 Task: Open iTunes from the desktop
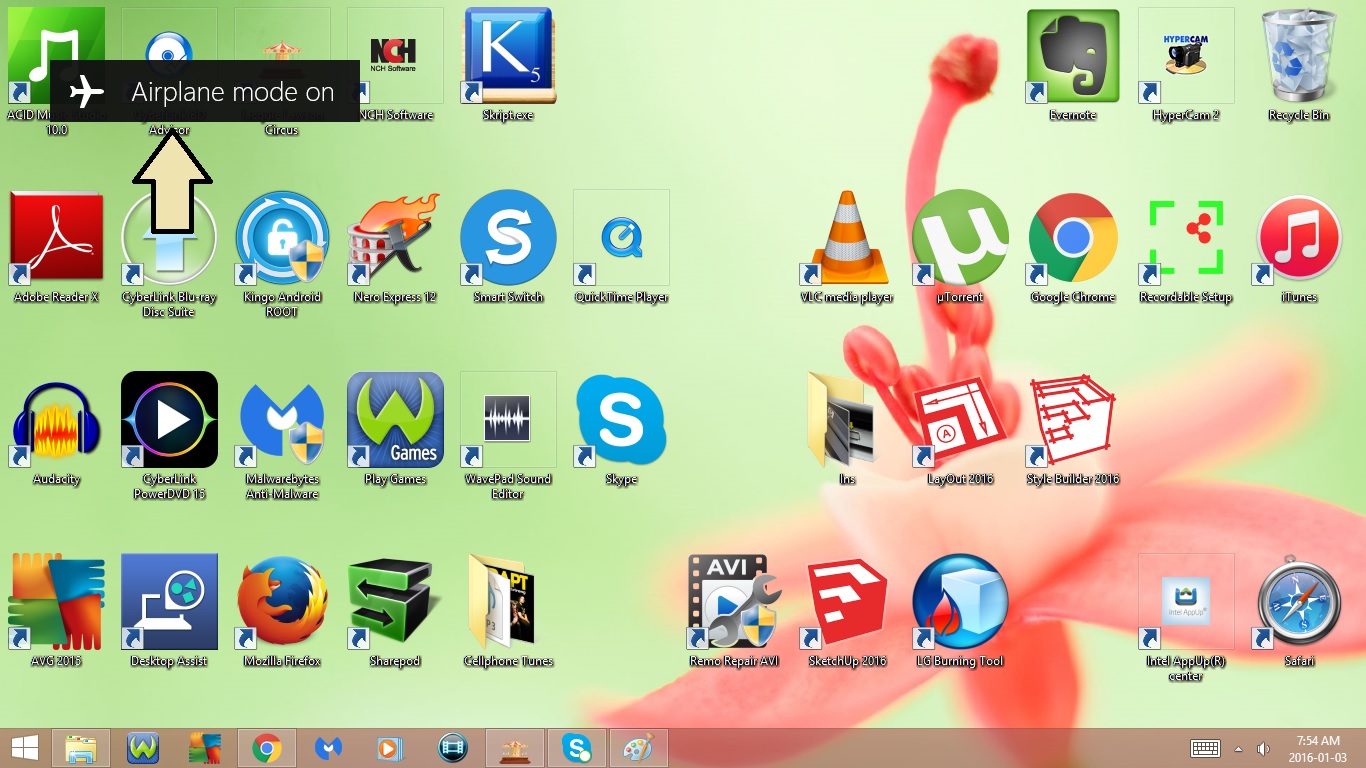(1297, 237)
